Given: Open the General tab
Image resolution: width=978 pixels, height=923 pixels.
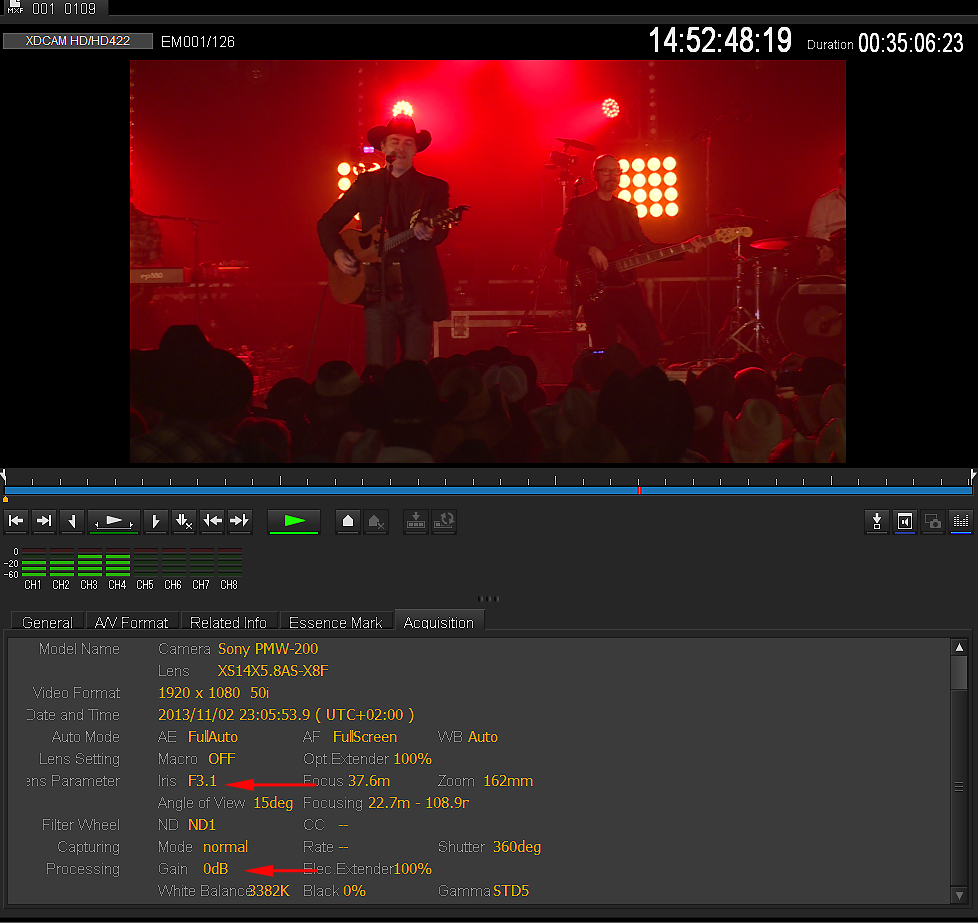Looking at the screenshot, I should point(47,622).
